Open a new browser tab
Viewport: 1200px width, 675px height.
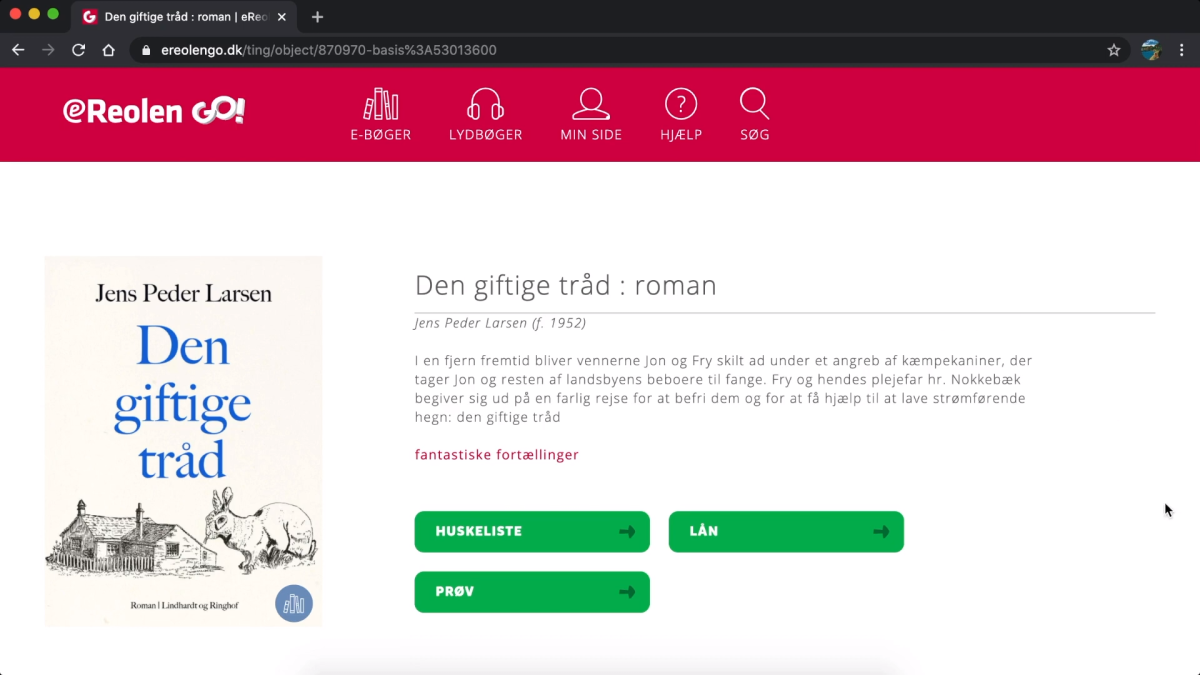point(318,17)
